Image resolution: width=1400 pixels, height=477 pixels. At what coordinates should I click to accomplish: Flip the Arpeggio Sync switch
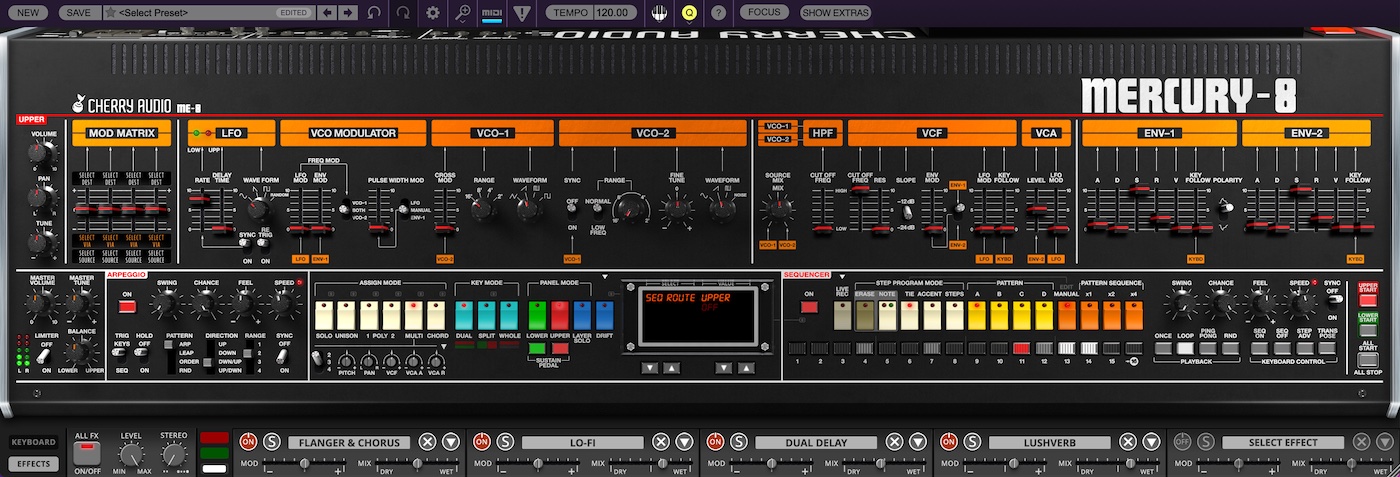(285, 356)
